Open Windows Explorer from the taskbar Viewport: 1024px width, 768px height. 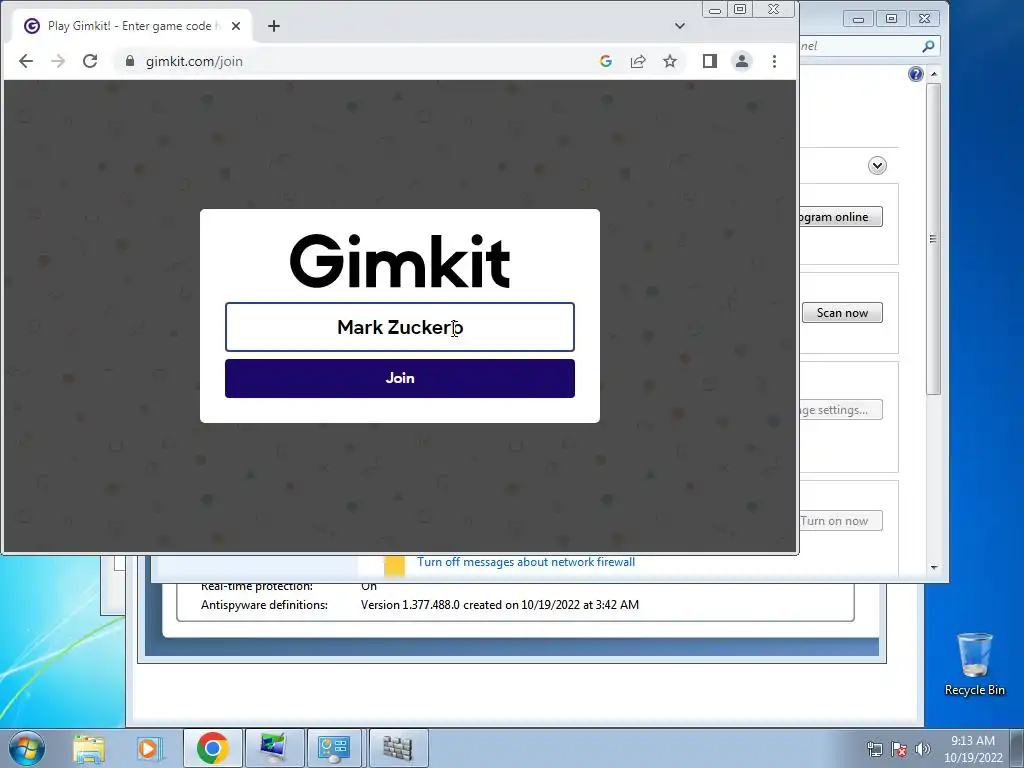tap(89, 748)
